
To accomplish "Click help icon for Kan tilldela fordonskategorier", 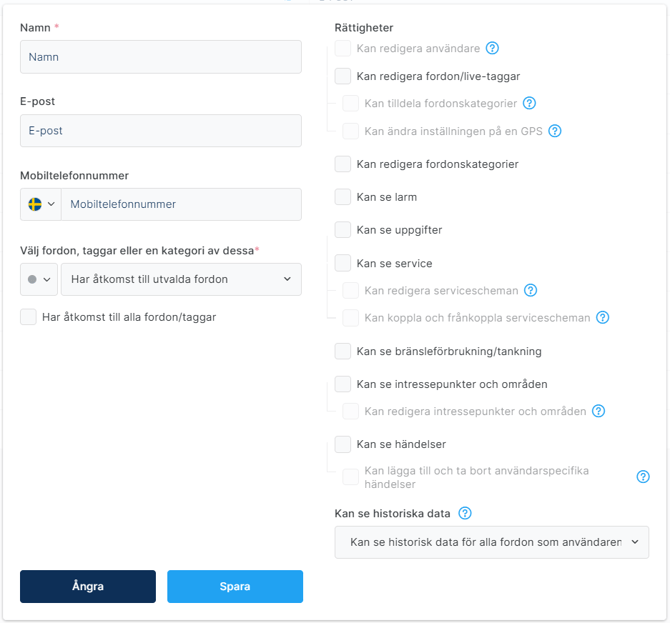I will [530, 103].
